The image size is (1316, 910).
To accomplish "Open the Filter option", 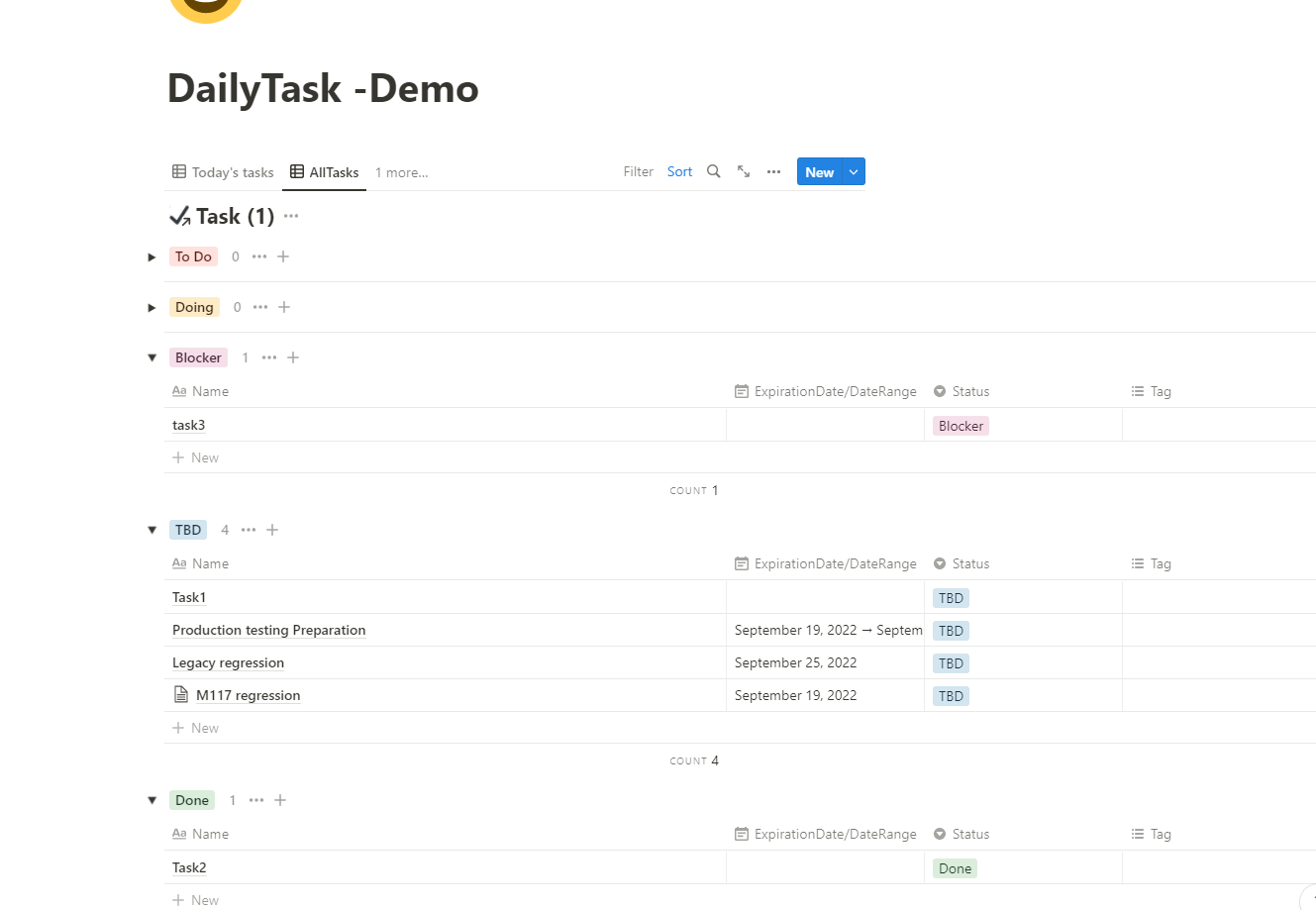I will [639, 171].
